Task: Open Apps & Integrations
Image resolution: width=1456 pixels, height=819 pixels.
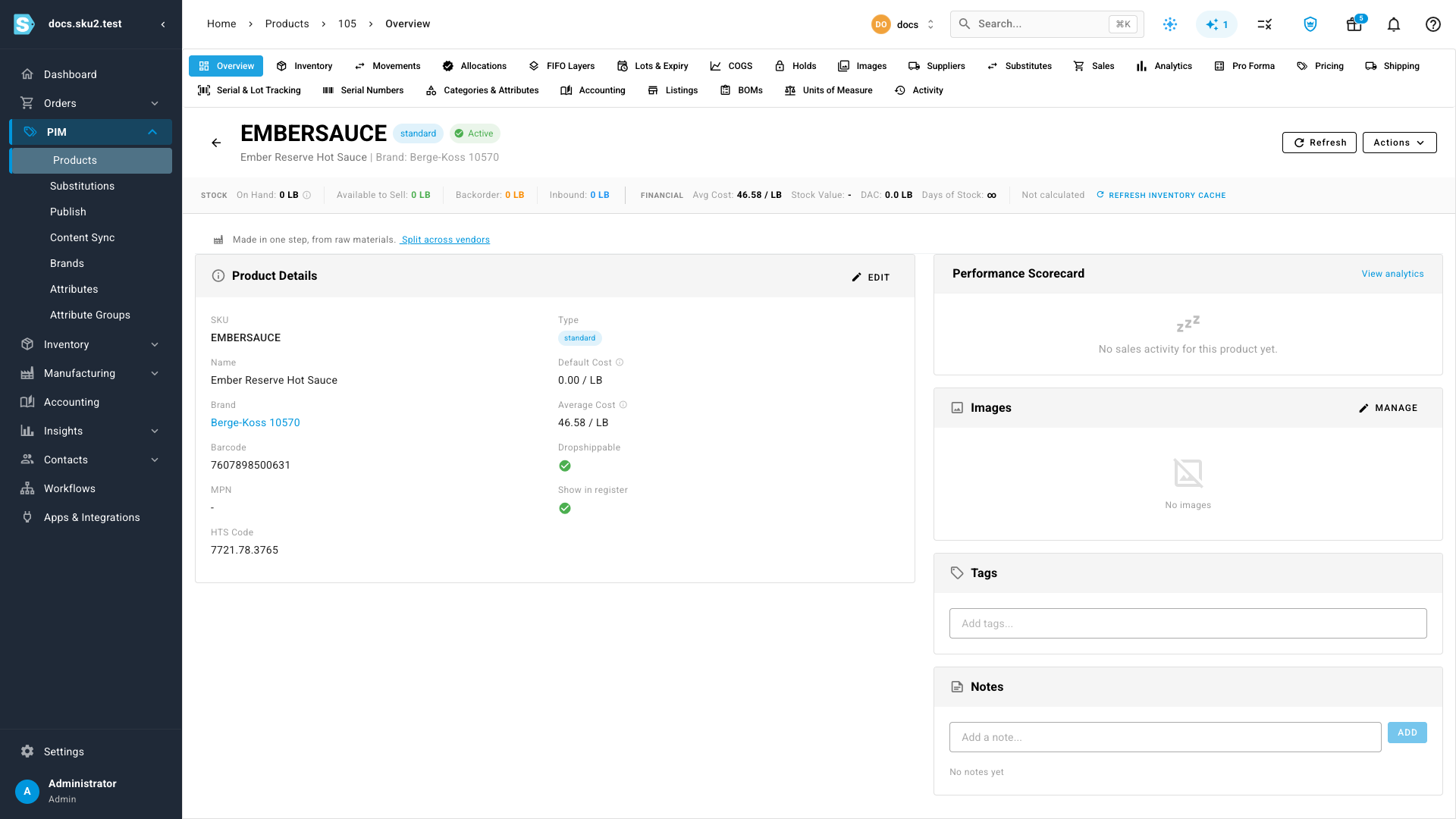Action: [x=91, y=517]
